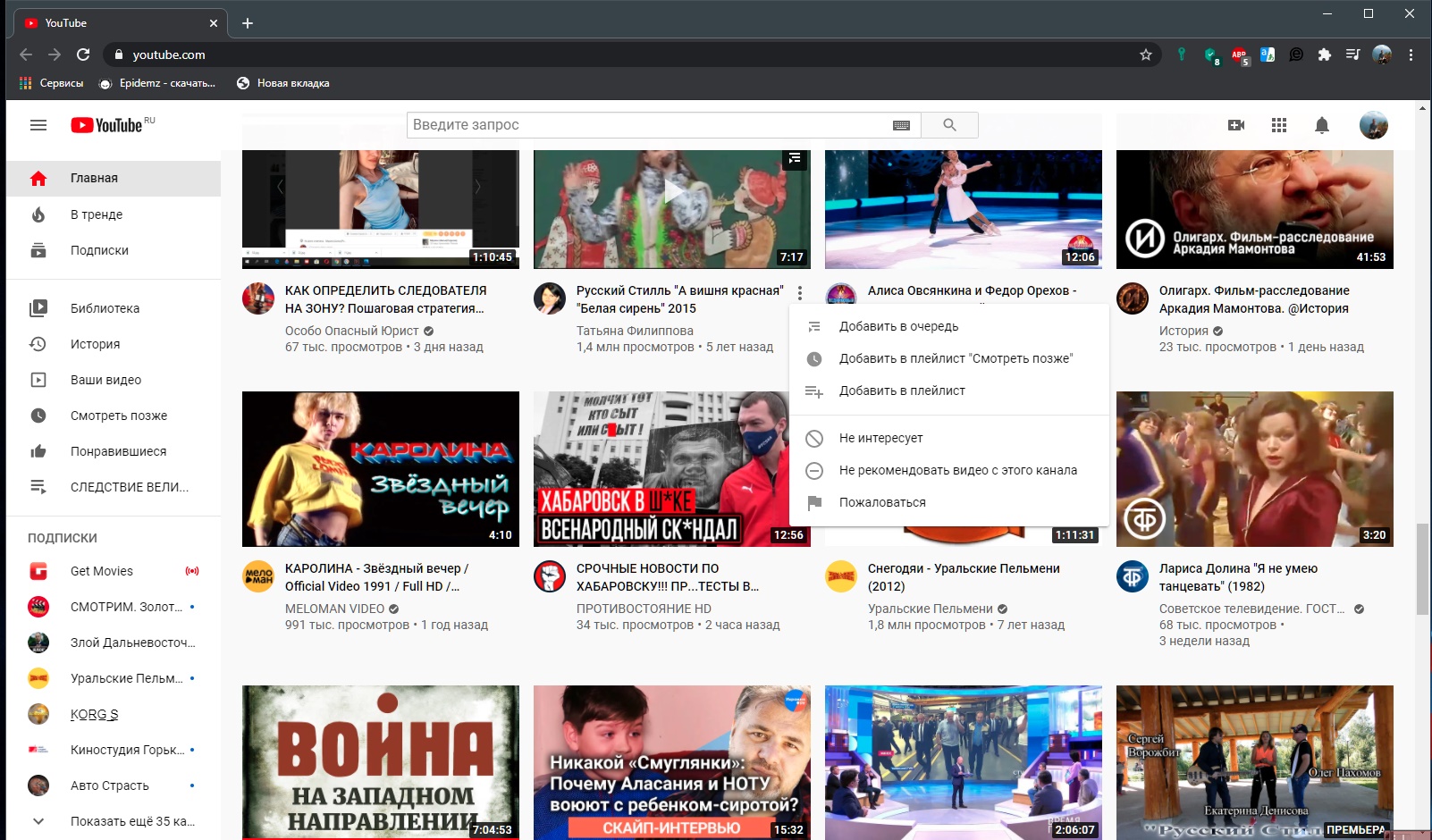Open the ХАБАРОВСК ВСЕНАРОДНЫЙ thumbnail

[661, 469]
